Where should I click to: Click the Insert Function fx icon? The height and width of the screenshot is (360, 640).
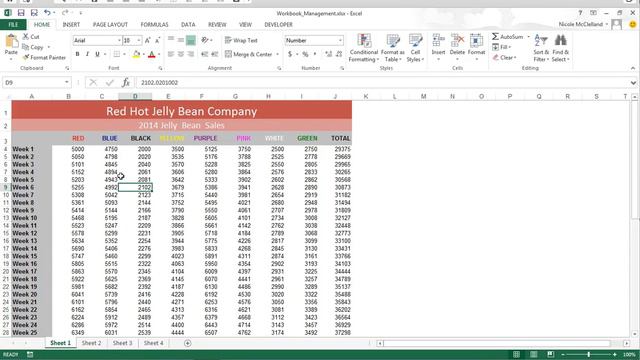(126, 82)
